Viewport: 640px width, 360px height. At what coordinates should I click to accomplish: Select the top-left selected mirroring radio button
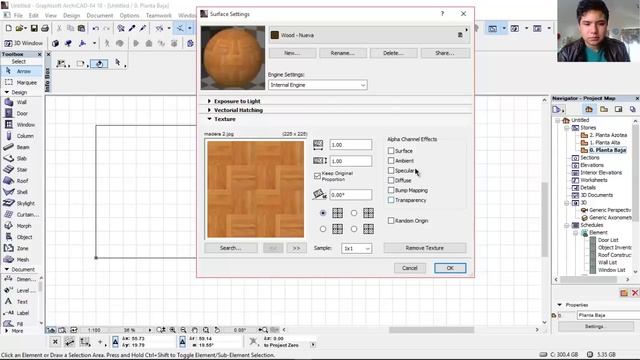click(323, 213)
